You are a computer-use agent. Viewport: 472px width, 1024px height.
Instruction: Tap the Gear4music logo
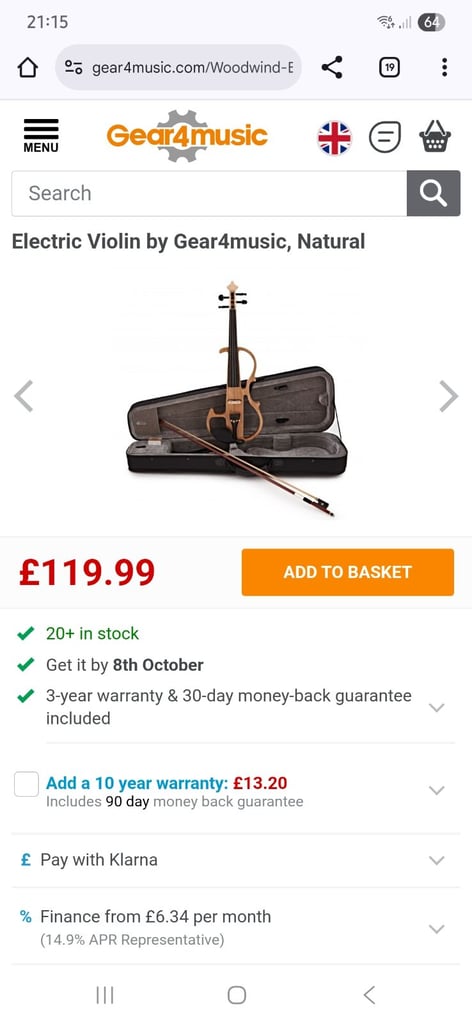(x=187, y=136)
